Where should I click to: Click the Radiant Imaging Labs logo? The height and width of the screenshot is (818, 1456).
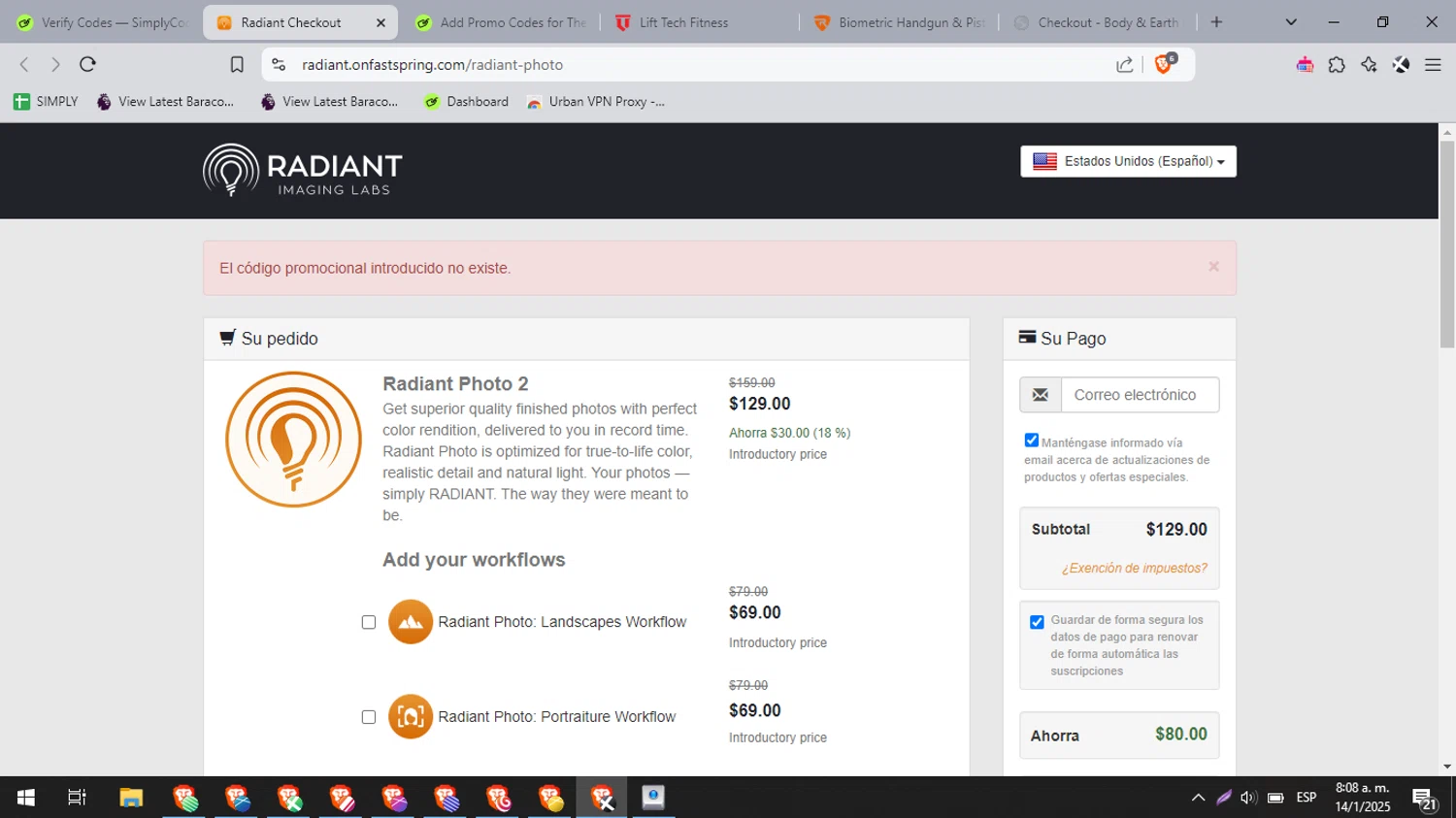pyautogui.click(x=302, y=170)
